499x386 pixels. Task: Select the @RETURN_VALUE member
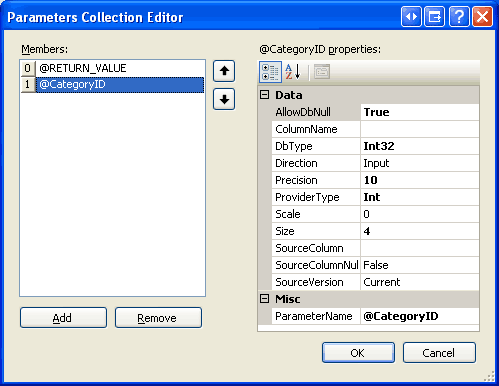click(113, 68)
